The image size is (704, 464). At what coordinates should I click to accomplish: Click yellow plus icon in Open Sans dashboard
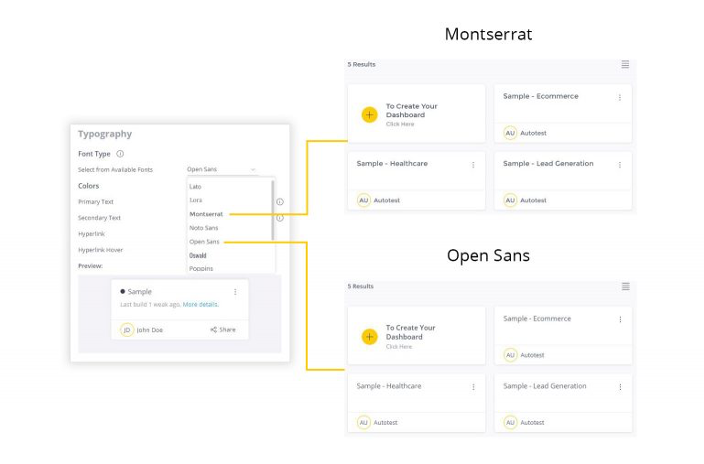[369, 337]
